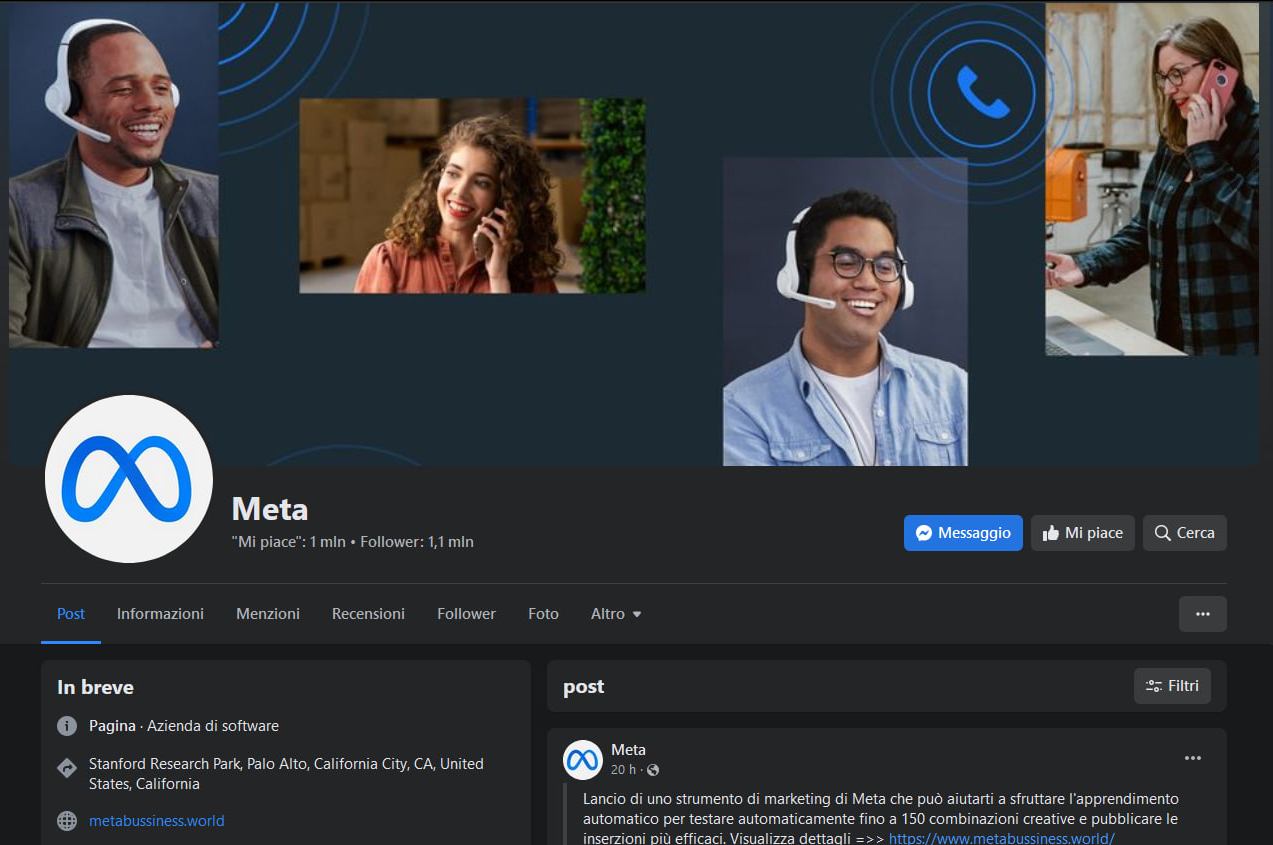Click the thumbs-up icon in Mi piace

tap(1050, 533)
